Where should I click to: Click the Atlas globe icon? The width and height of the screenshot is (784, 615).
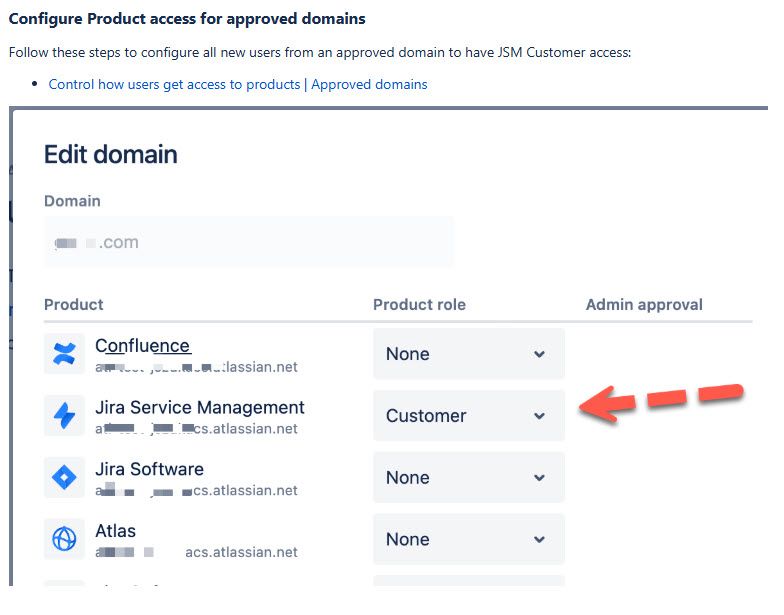point(64,539)
